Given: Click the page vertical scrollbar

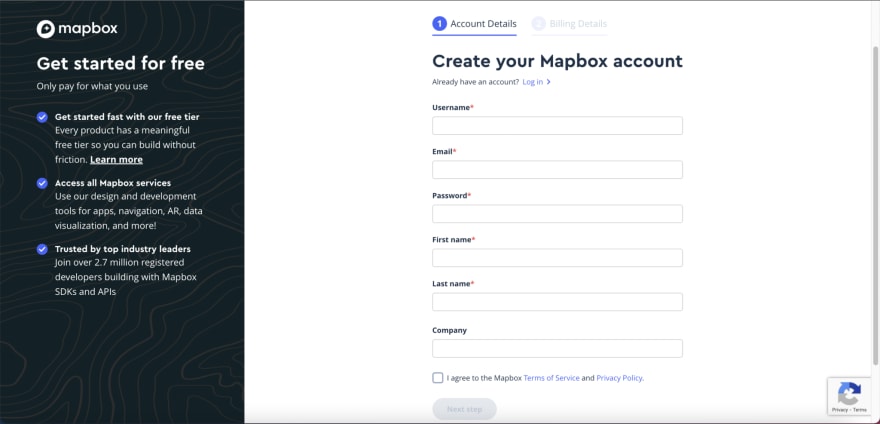Looking at the screenshot, I should pyautogui.click(x=876, y=205).
